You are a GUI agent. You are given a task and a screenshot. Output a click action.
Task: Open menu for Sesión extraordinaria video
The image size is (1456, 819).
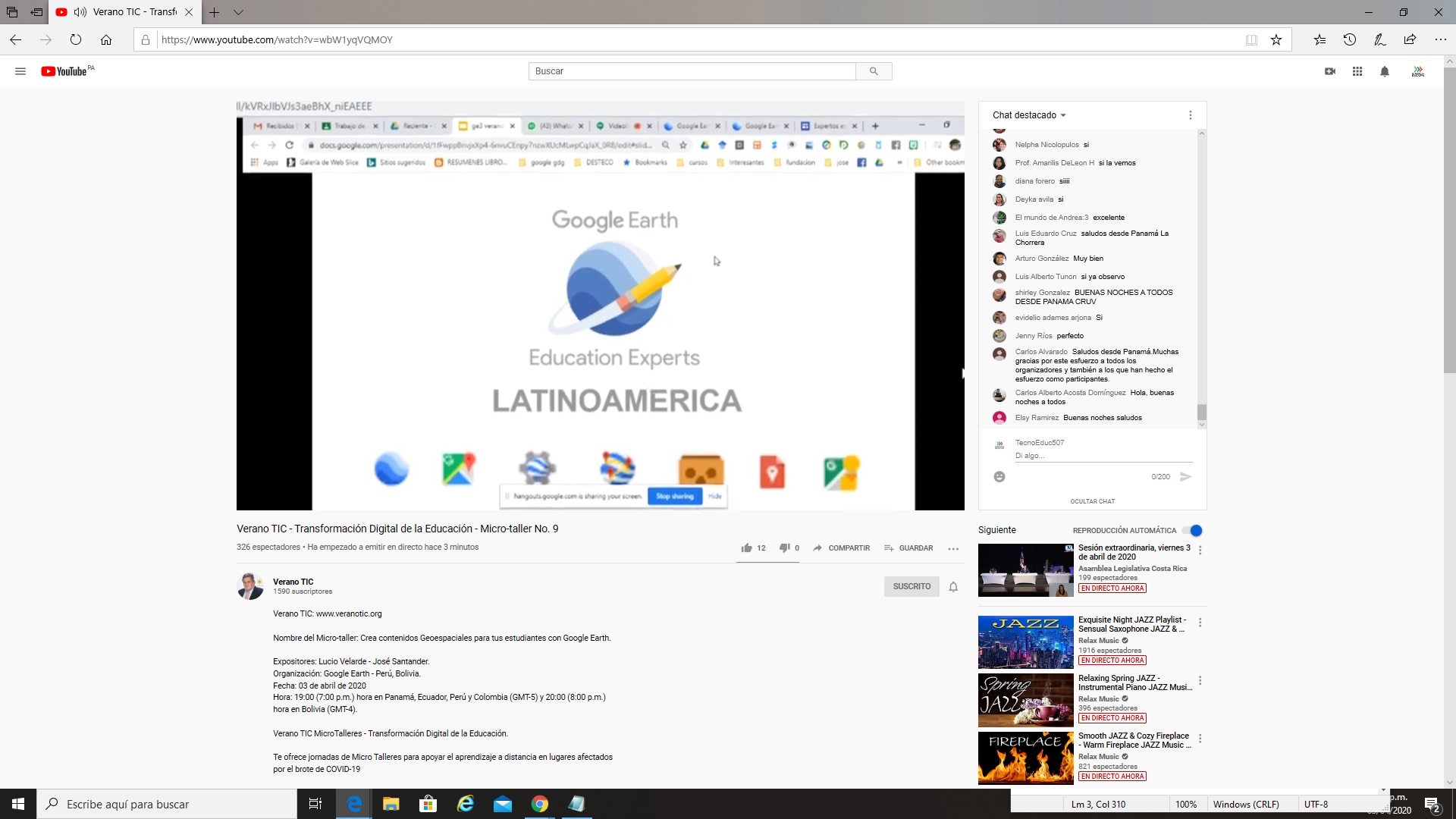coord(1200,551)
